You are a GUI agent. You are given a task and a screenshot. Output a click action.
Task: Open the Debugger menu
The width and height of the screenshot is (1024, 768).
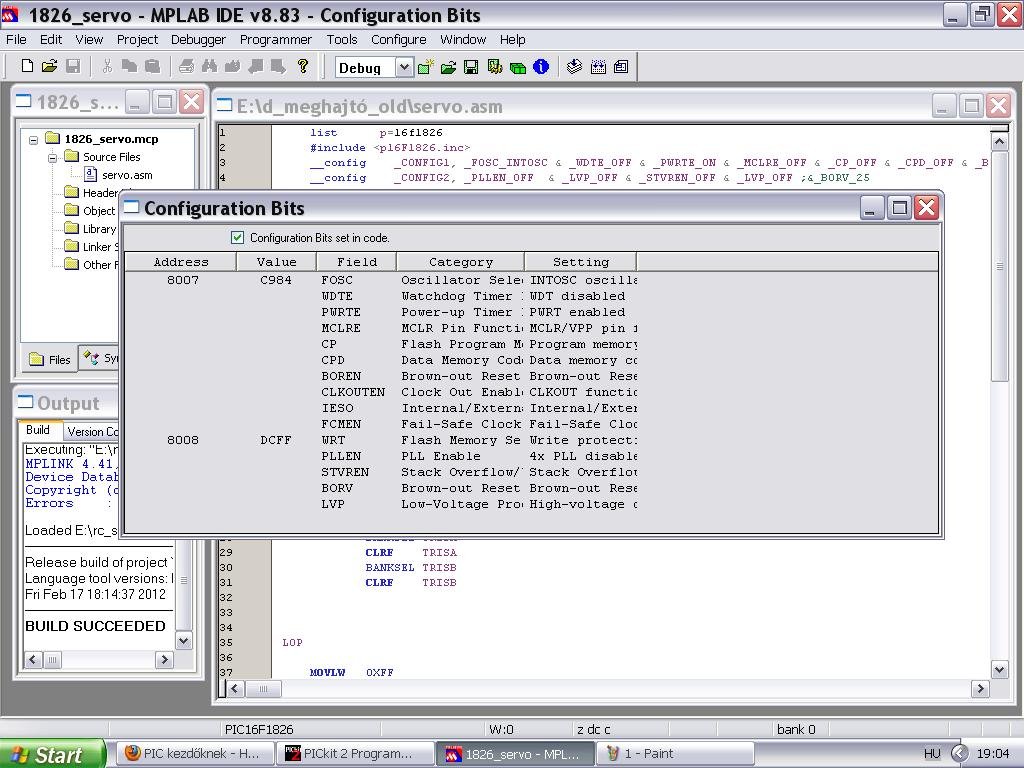click(198, 39)
